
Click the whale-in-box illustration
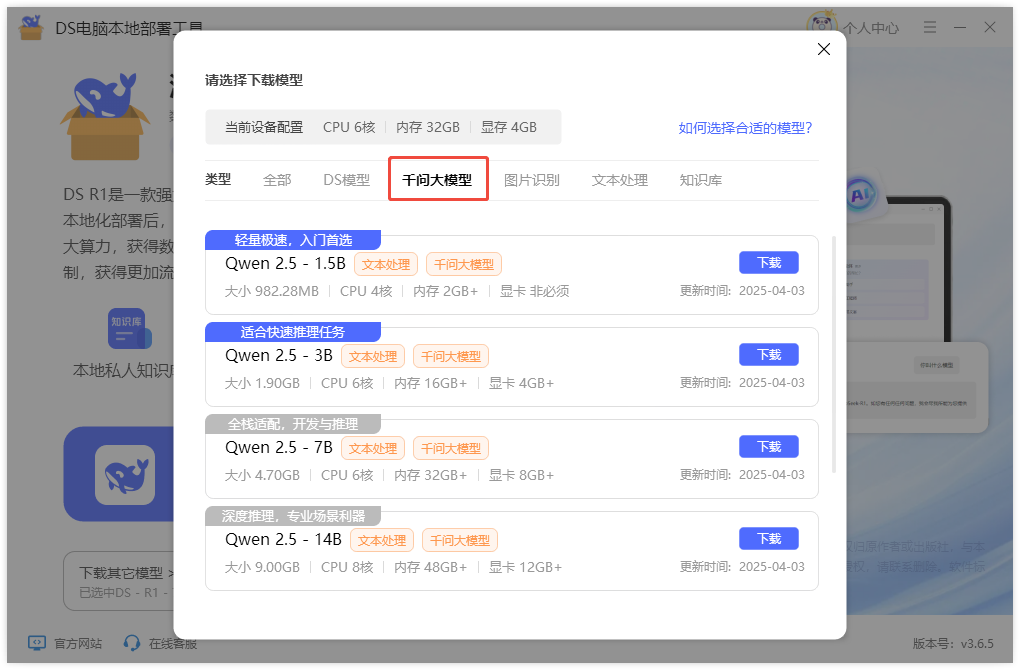pos(105,116)
